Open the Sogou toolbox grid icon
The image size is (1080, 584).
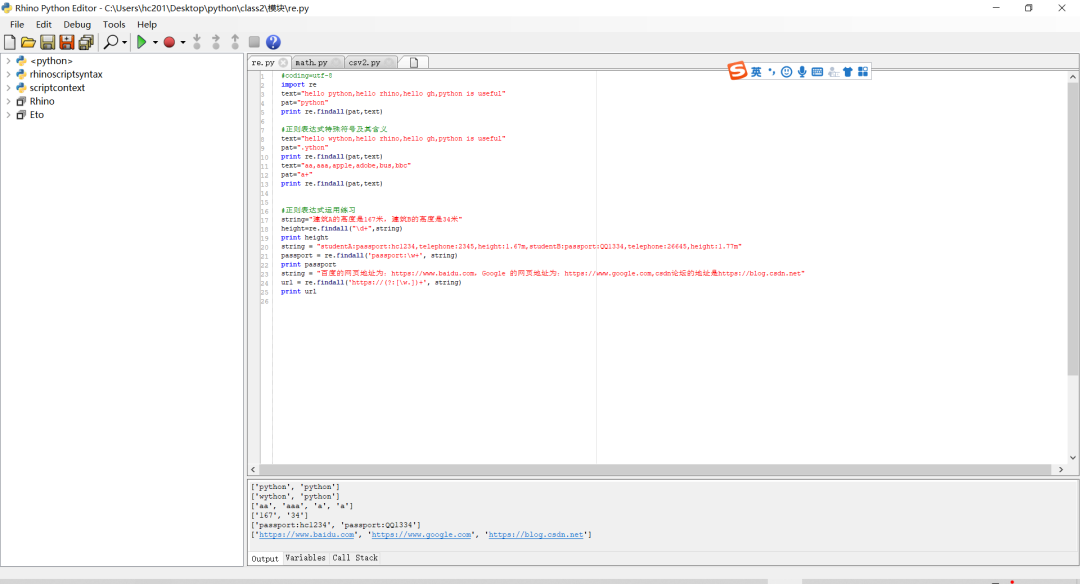pos(863,72)
